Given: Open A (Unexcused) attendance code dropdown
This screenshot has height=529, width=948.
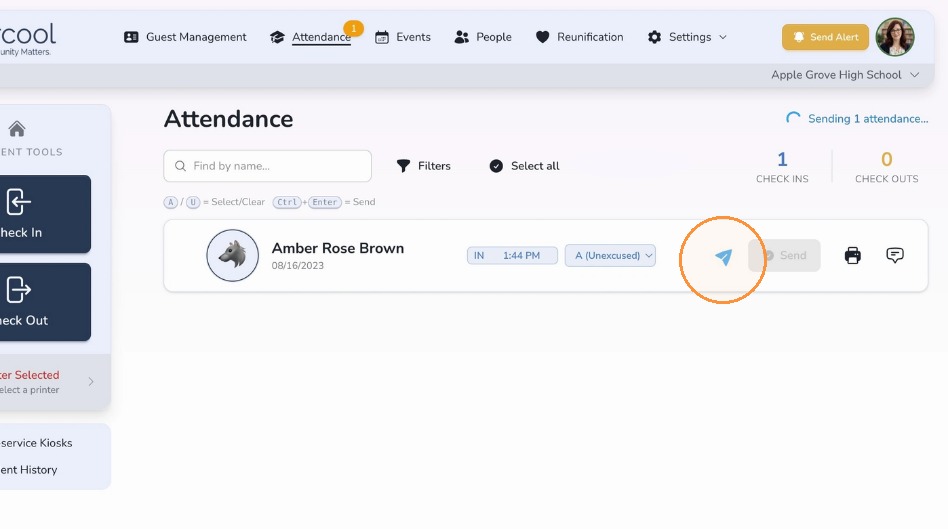Looking at the screenshot, I should [610, 255].
